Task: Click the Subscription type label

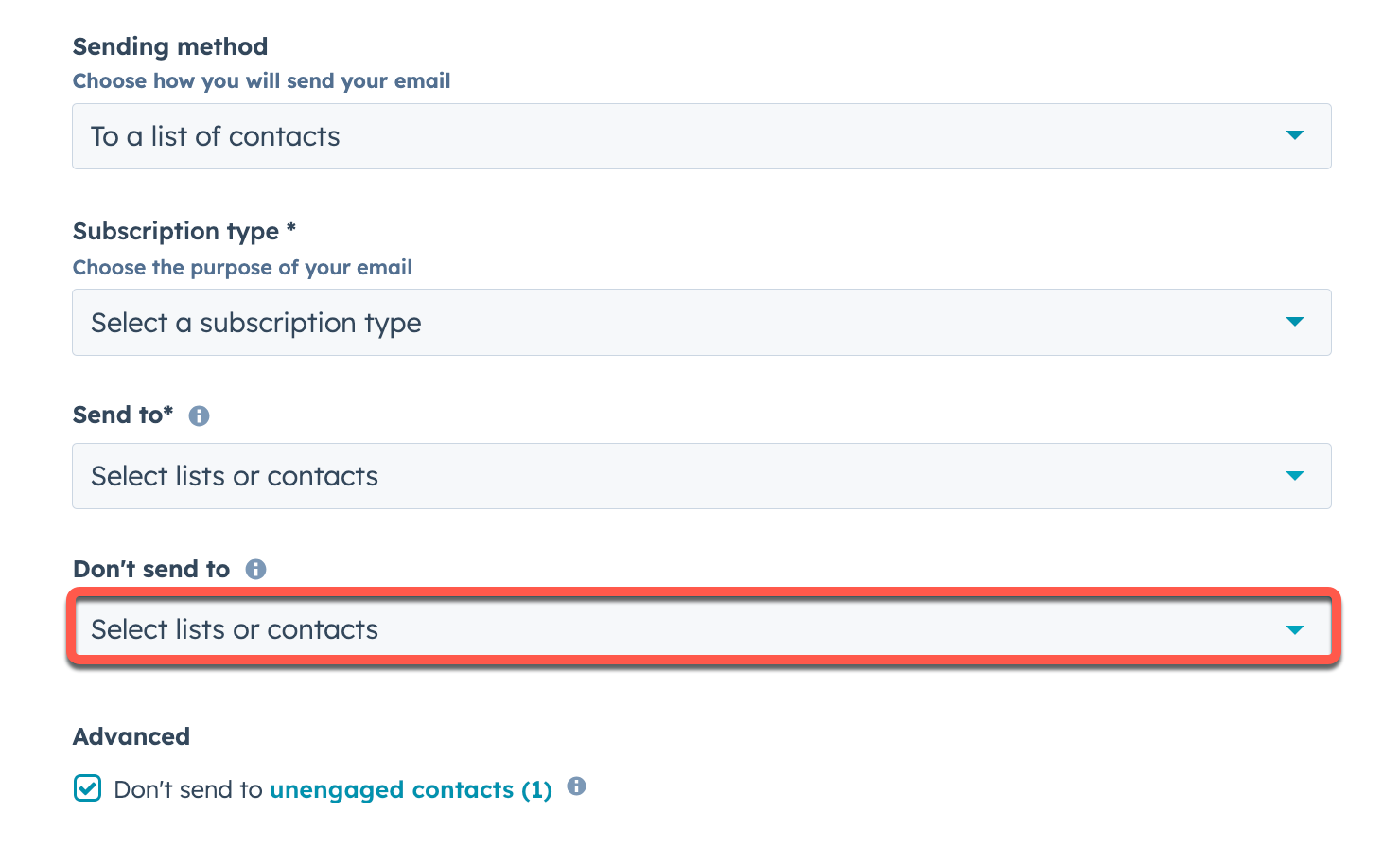Action: [184, 231]
